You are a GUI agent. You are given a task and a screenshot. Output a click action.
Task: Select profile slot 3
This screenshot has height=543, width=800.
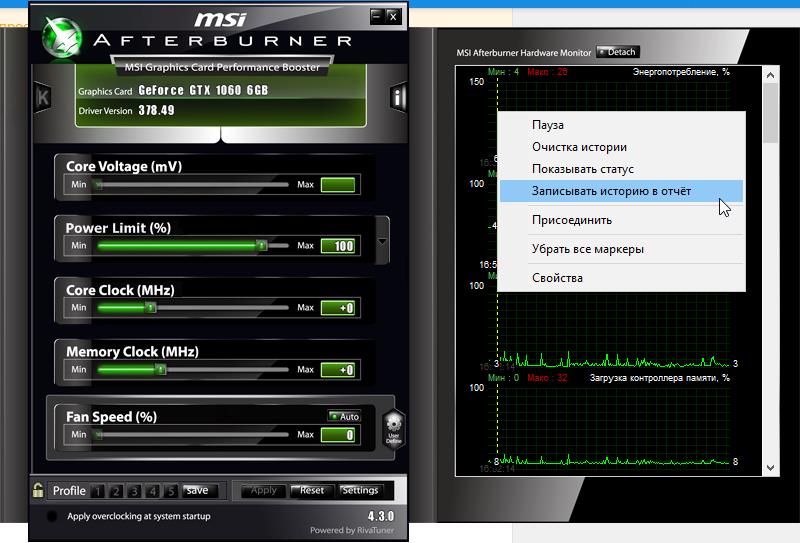tap(134, 491)
